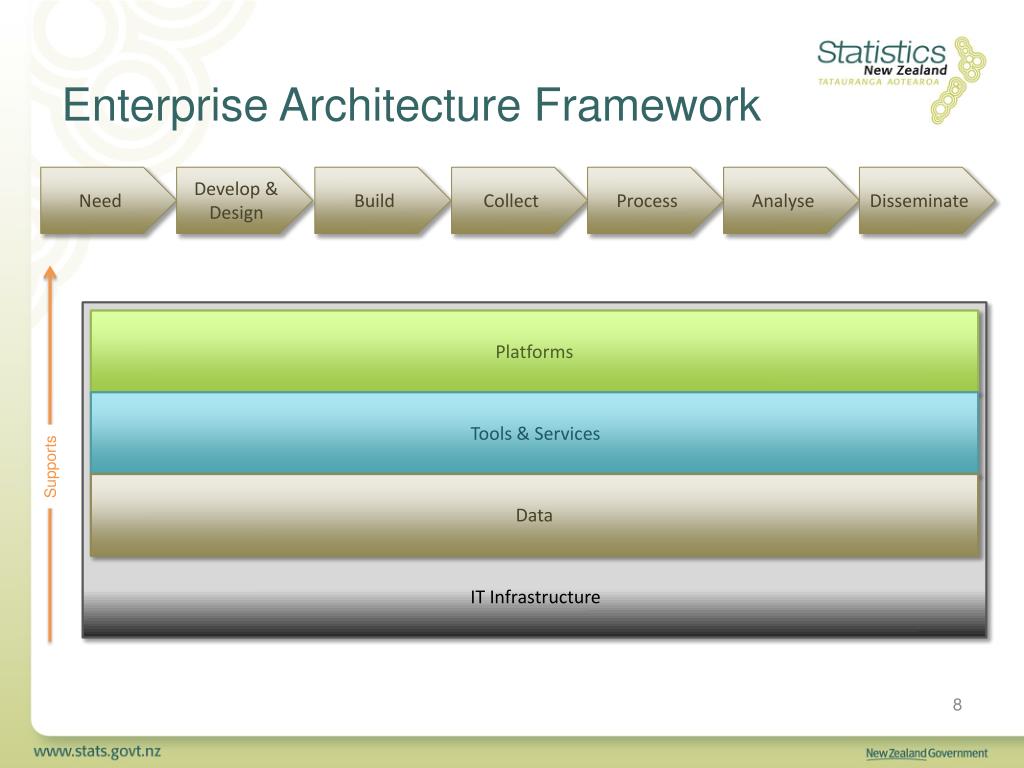Select the Data layer bar
Image resolution: width=1024 pixels, height=768 pixels.
point(534,515)
